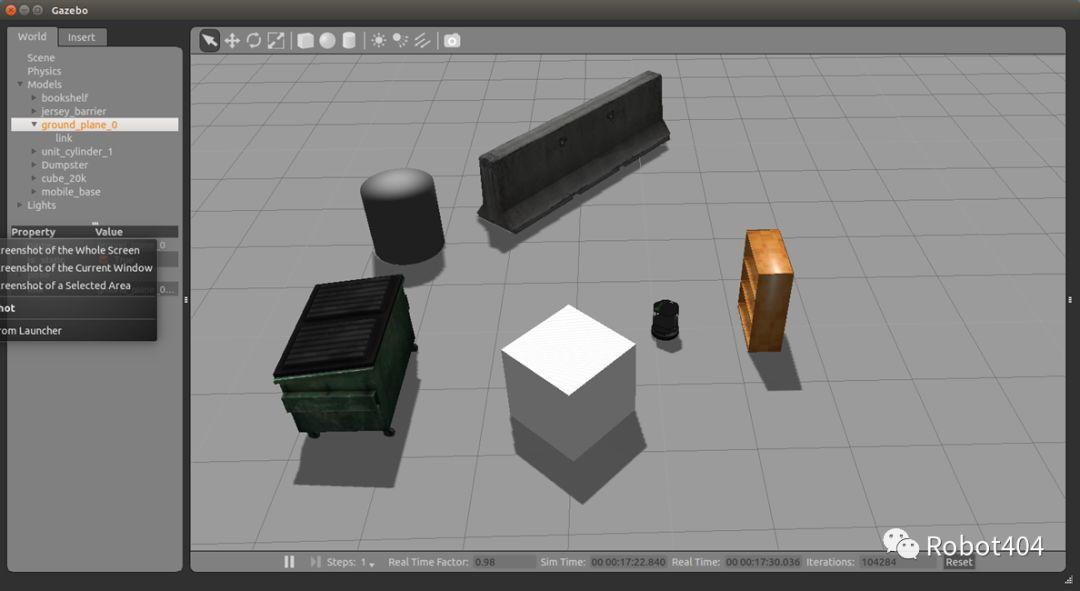The width and height of the screenshot is (1080, 591).
Task: Click the Sim Time value field
Action: pos(627,562)
